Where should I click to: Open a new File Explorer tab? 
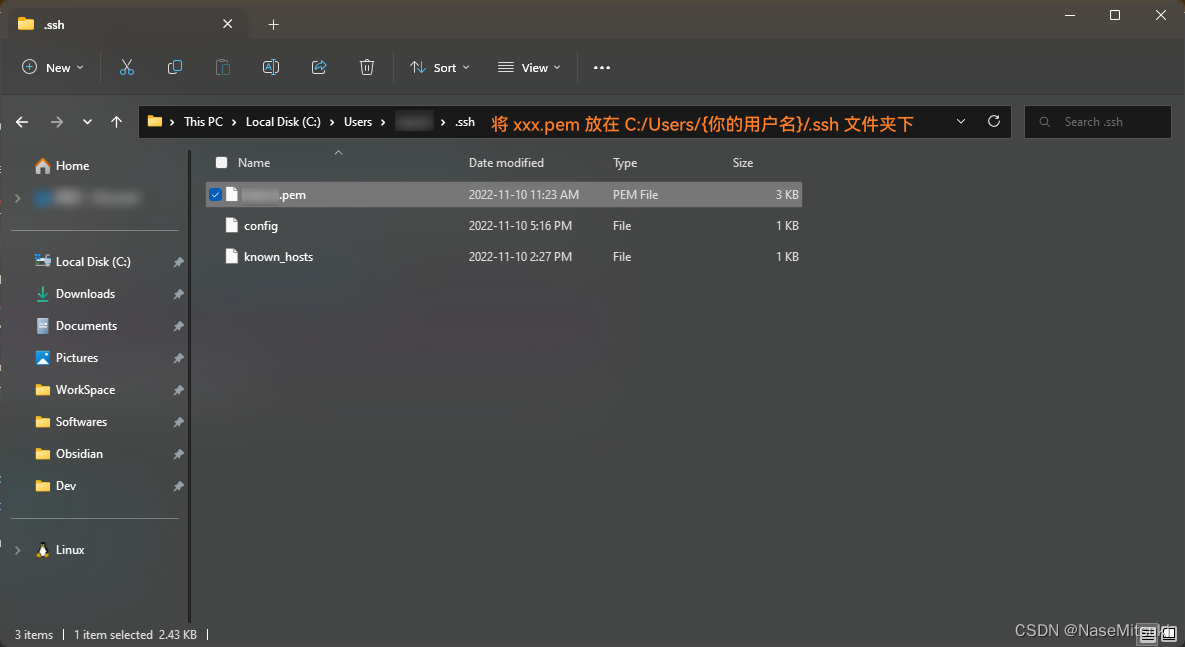click(273, 23)
